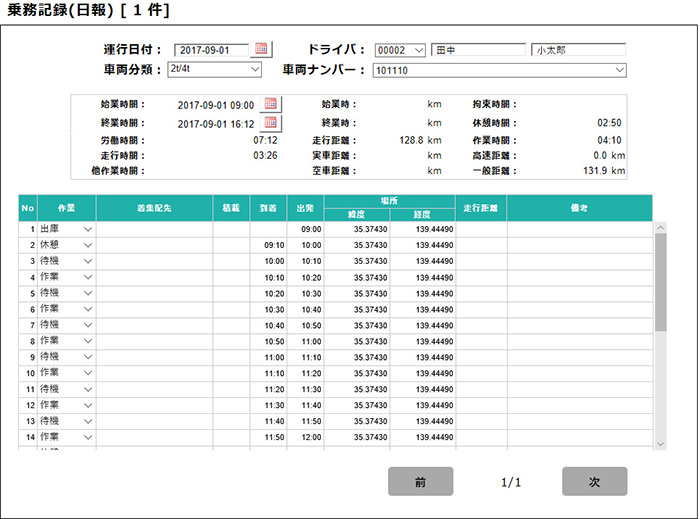The width and height of the screenshot is (700, 519).
Task: Open calendar icon beside 始業時間
Action: pyautogui.click(x=270, y=104)
